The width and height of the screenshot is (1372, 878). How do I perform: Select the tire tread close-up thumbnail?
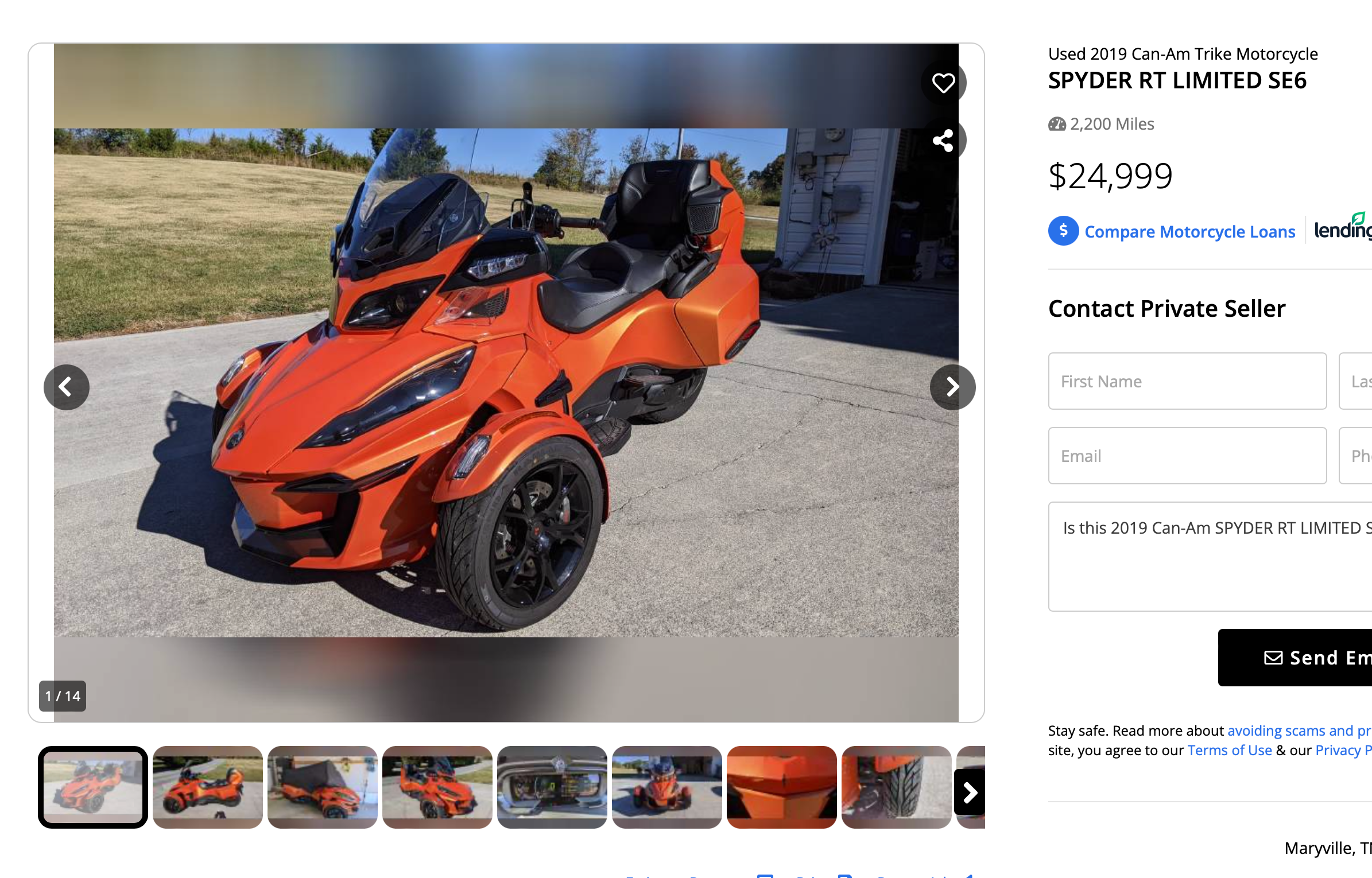(x=897, y=787)
